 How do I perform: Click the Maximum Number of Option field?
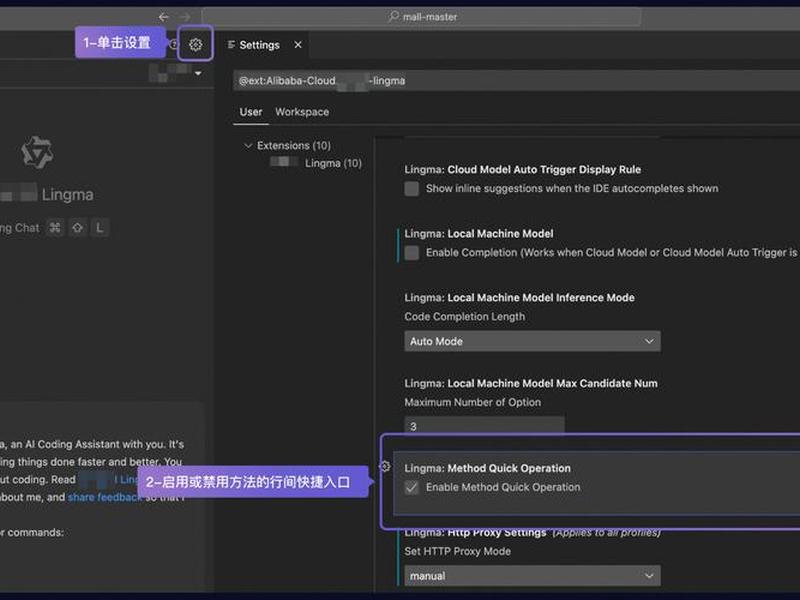click(484, 426)
